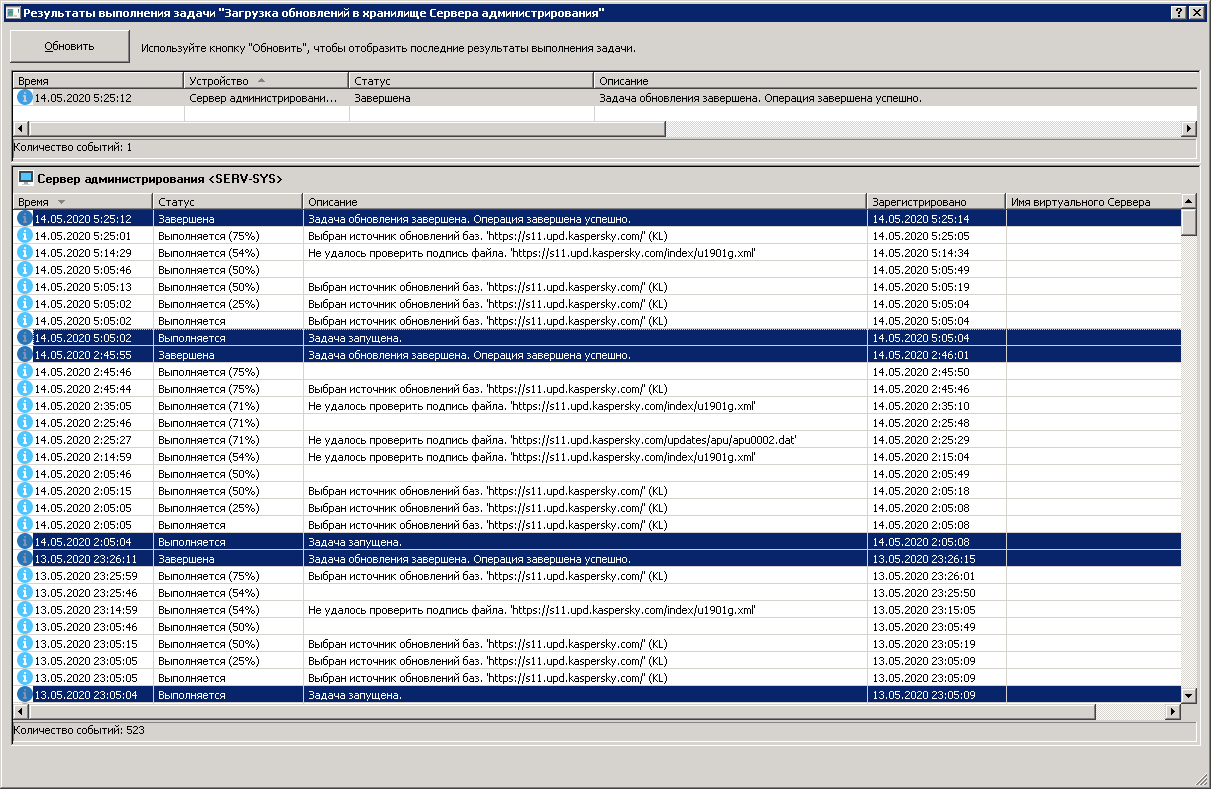
Task: Click the Имя виртуального Сервера column header
Action: point(1090,202)
